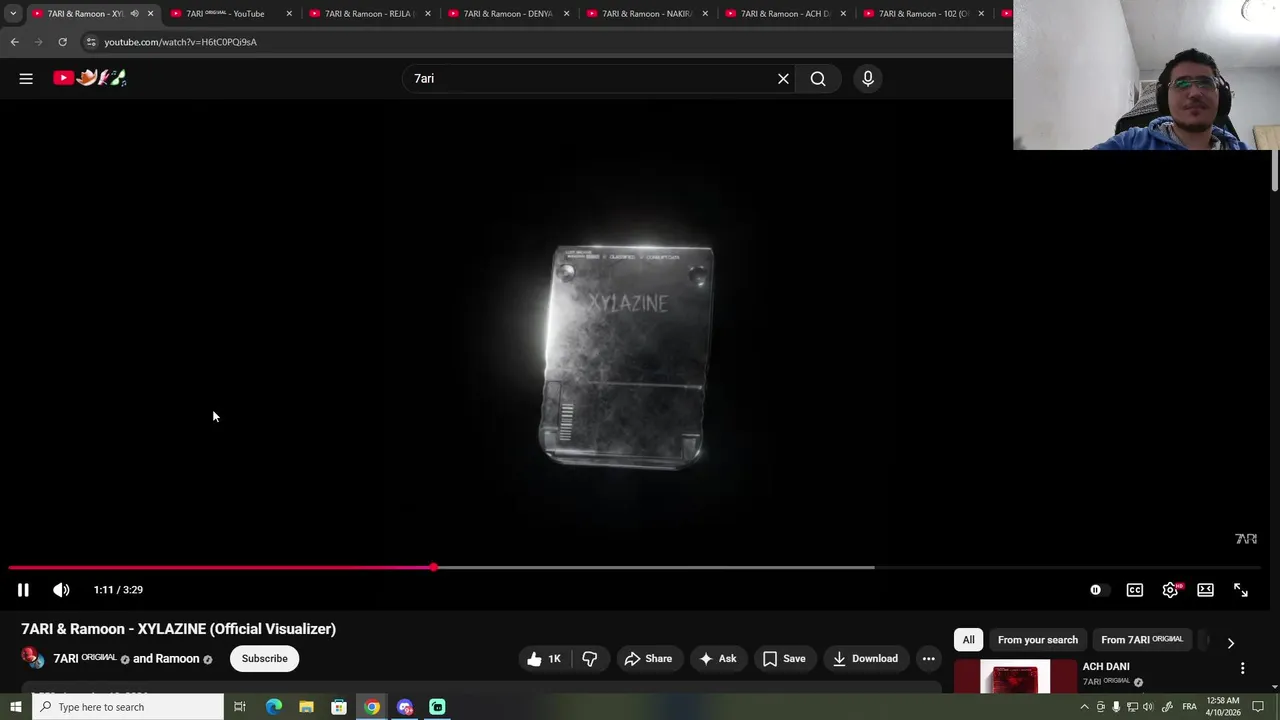Open the Chrome tab search dropdown

(x=13, y=14)
